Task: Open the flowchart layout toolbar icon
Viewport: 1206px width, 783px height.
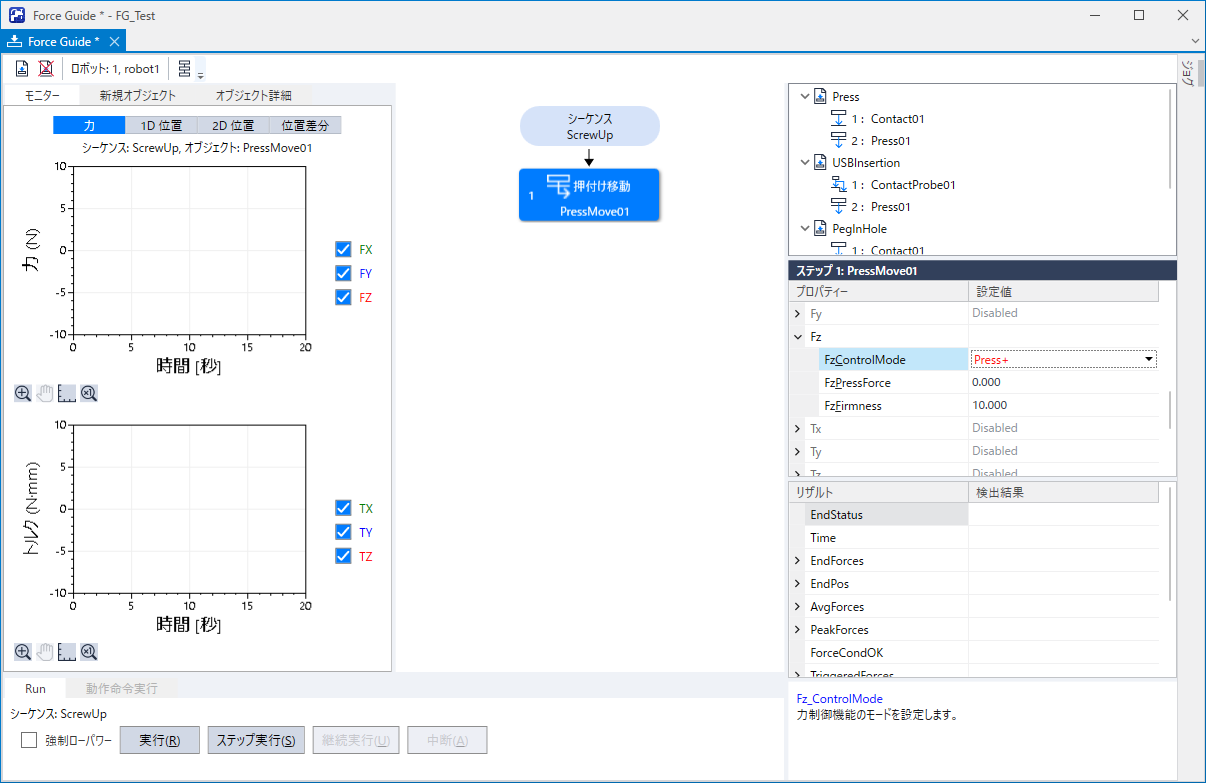Action: [x=186, y=68]
